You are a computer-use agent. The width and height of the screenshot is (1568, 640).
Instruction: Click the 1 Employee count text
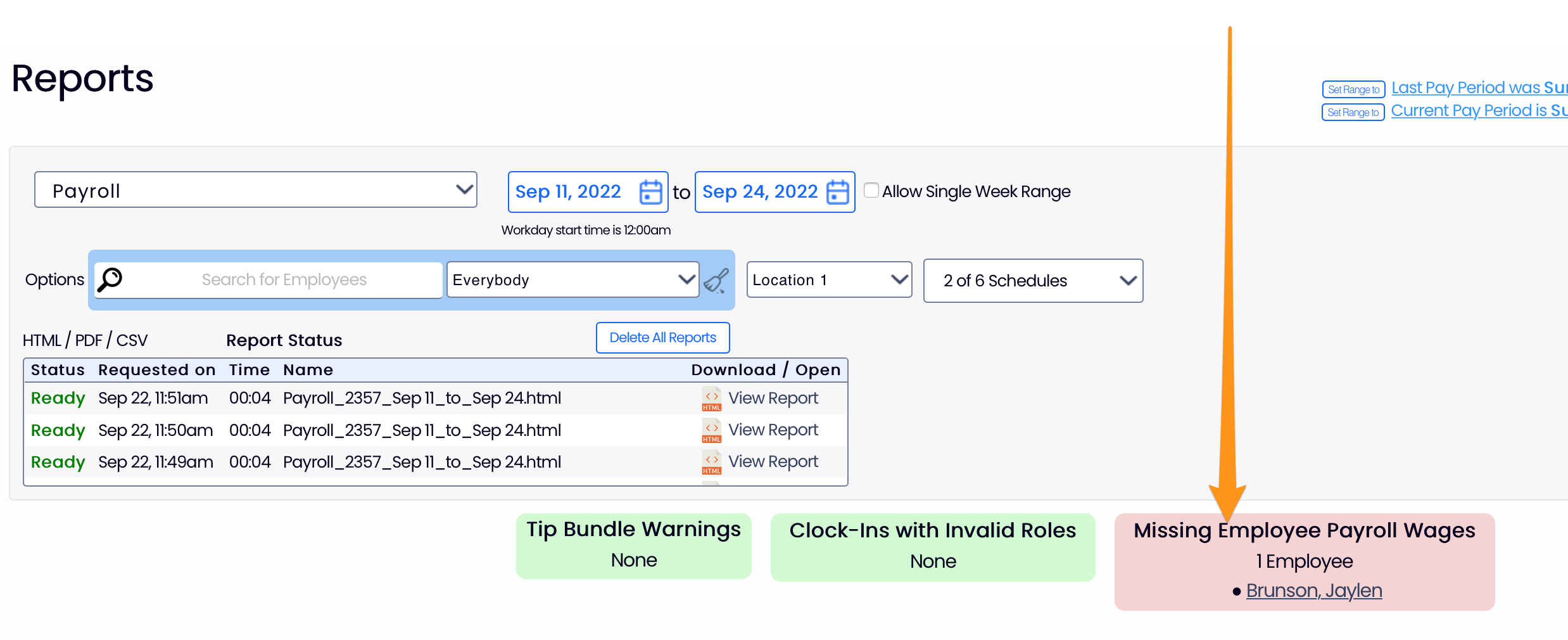click(x=1305, y=561)
